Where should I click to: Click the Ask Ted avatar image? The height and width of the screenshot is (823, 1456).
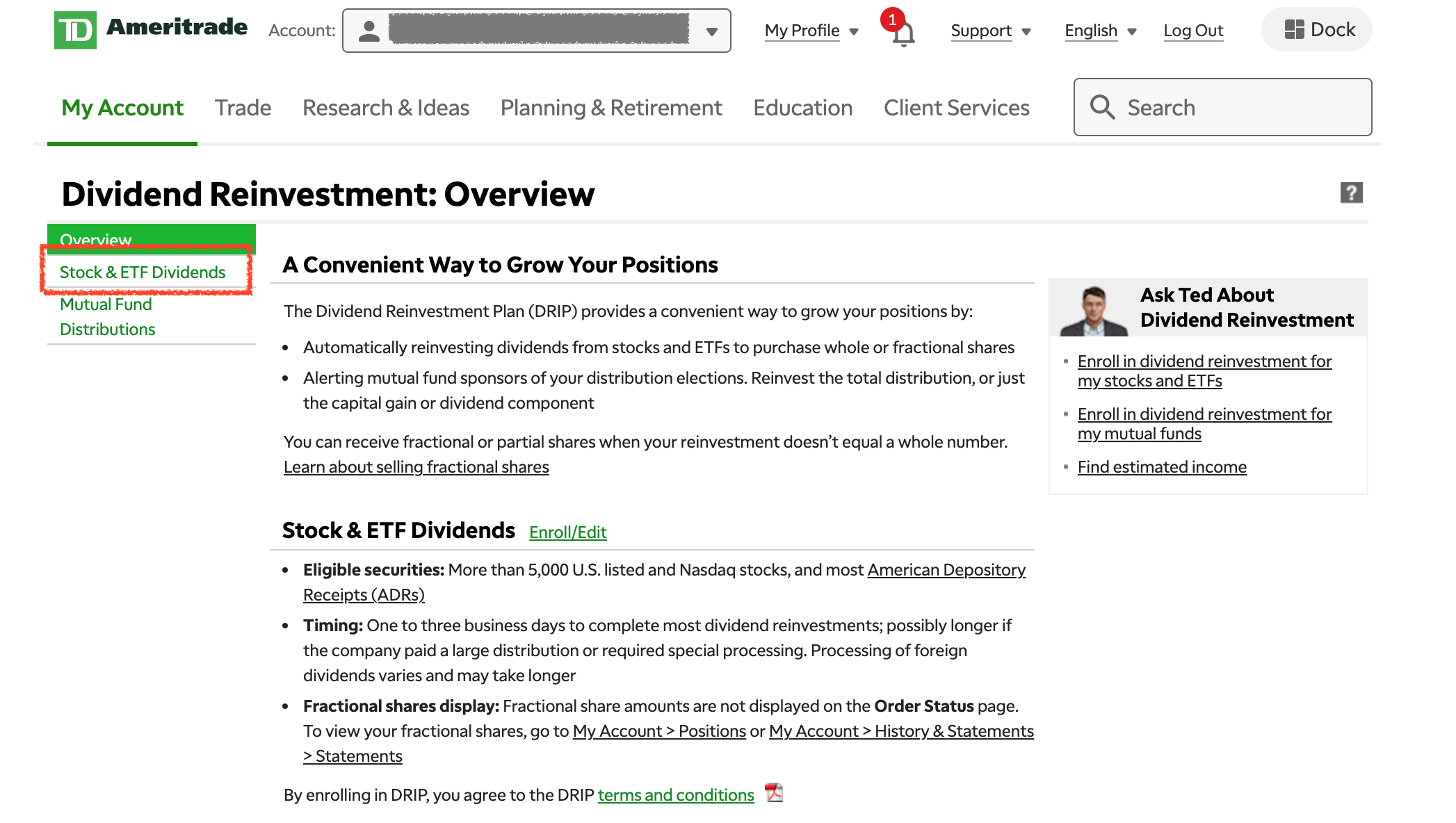click(1094, 311)
